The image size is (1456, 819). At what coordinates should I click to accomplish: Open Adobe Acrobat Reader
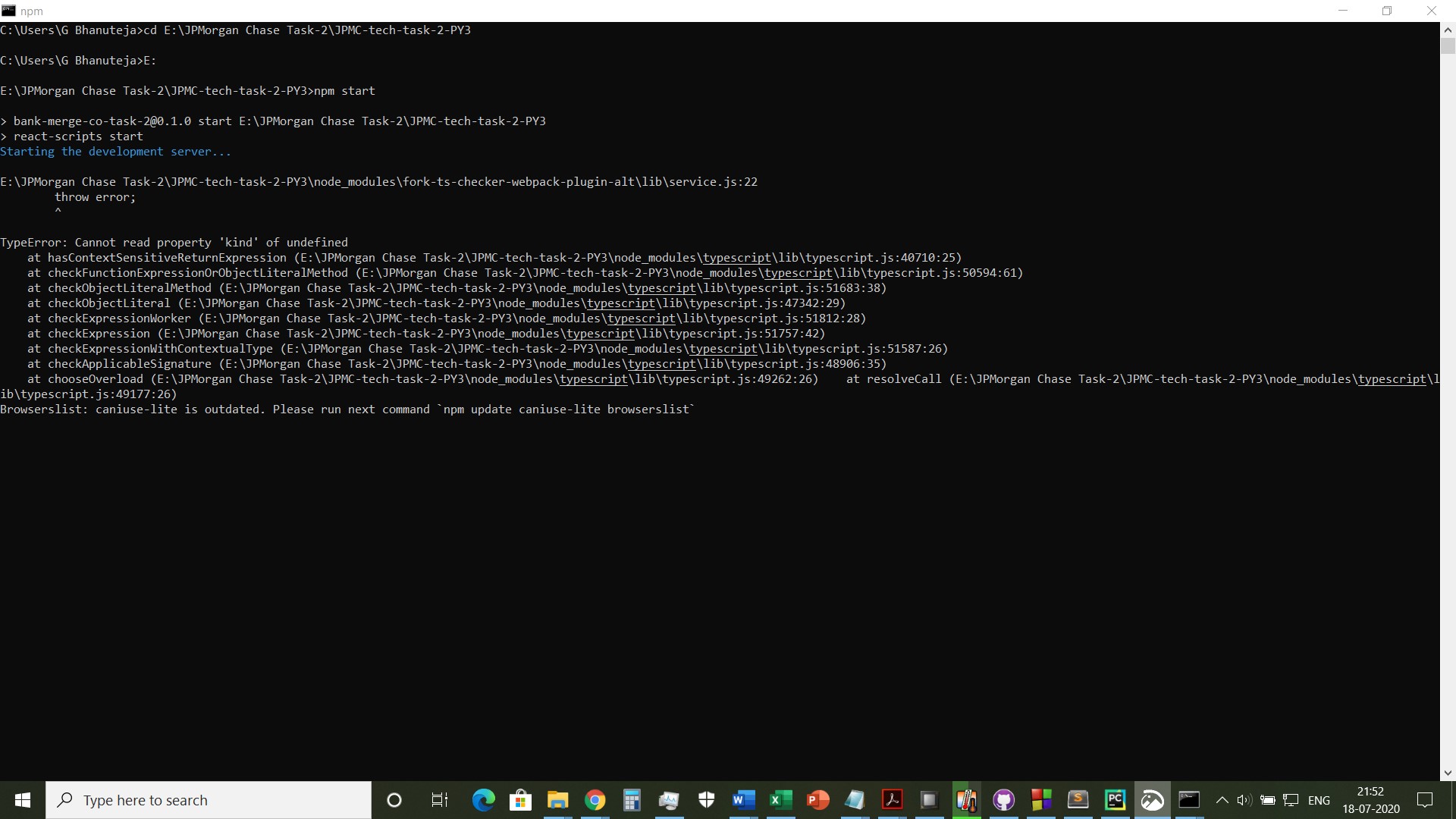(x=892, y=800)
